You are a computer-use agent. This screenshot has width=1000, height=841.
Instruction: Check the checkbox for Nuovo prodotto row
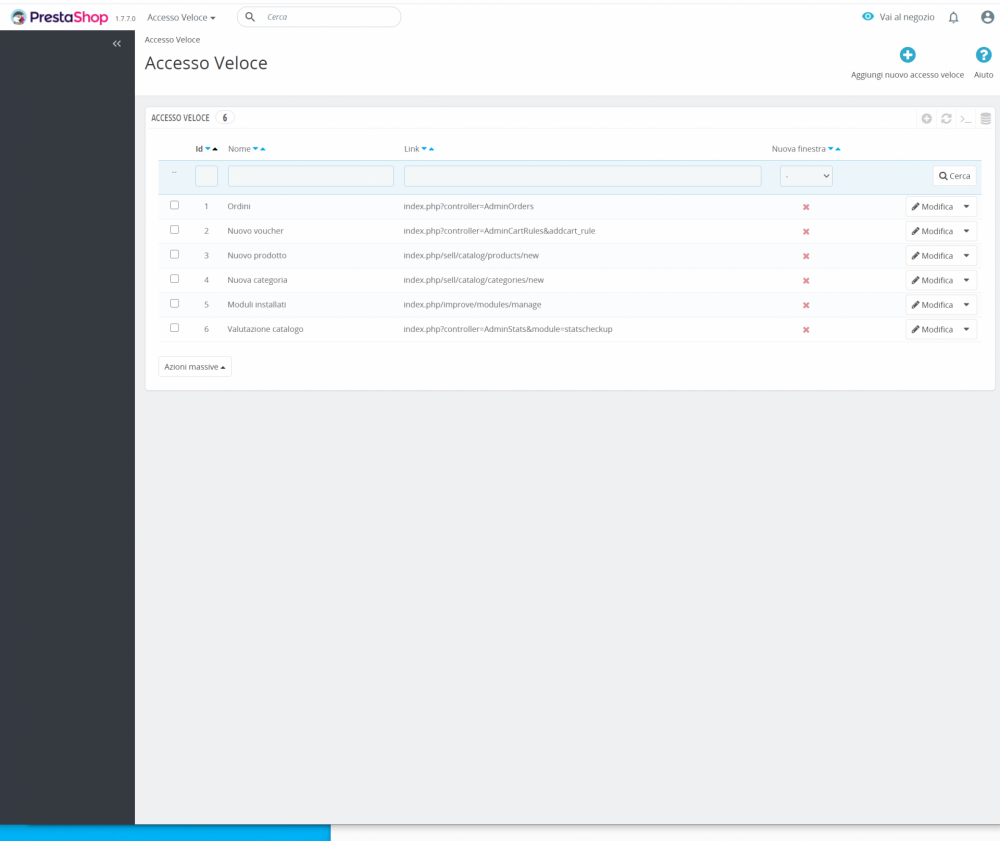(174, 254)
